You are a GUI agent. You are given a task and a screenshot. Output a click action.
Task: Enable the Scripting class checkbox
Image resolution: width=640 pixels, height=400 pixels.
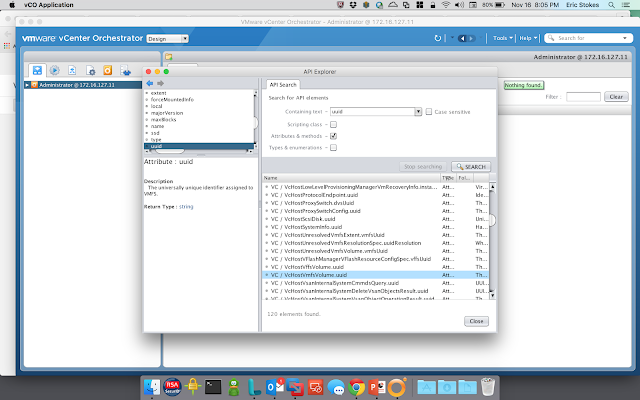pos(333,124)
